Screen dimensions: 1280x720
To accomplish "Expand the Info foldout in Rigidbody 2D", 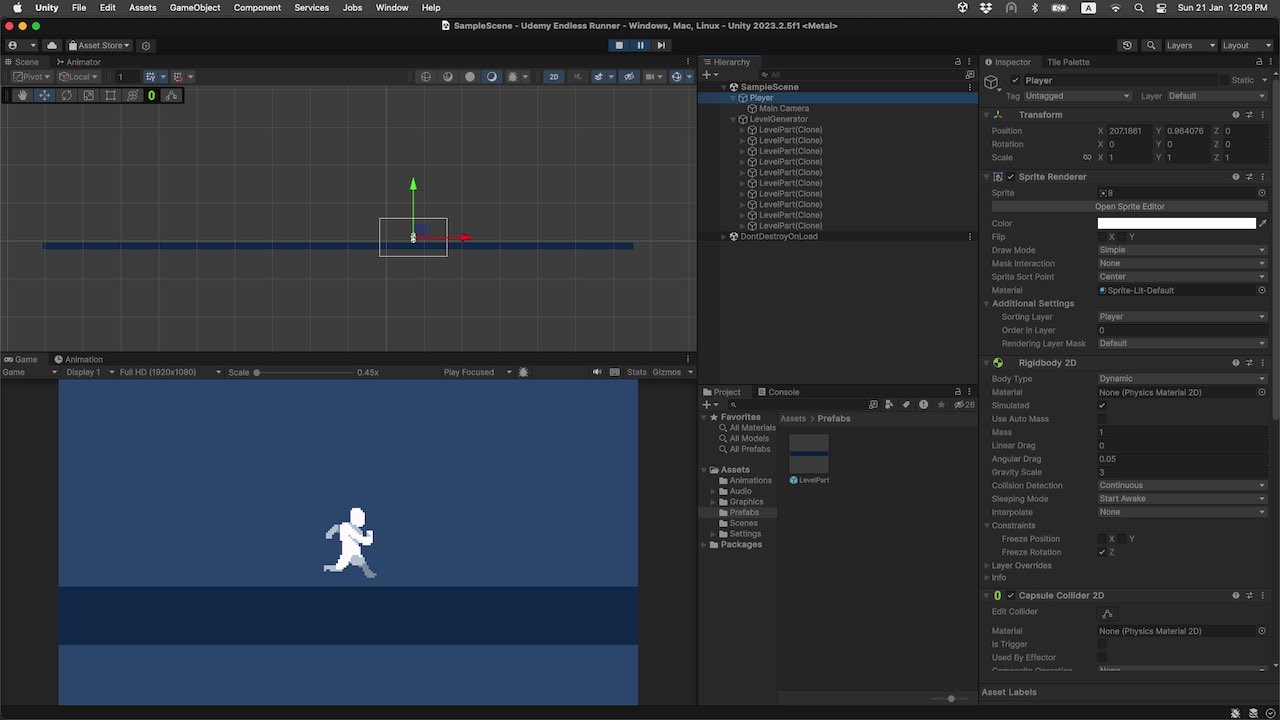I will click(x=987, y=578).
